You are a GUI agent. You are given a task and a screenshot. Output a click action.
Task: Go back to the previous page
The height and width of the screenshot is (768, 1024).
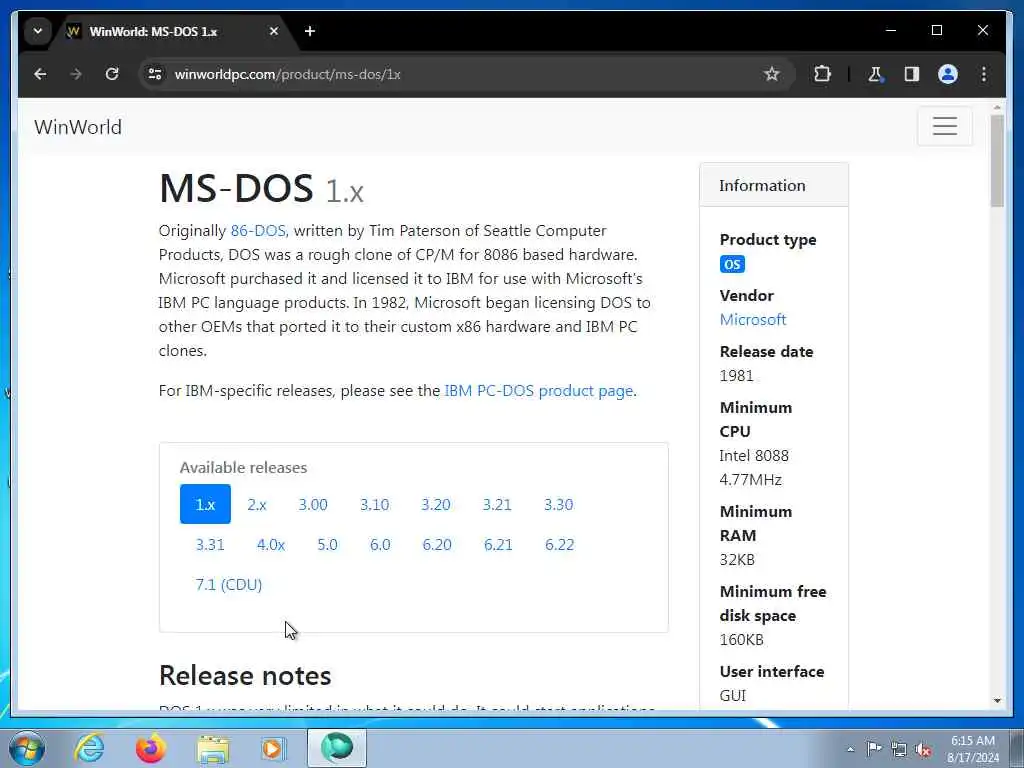(40, 74)
